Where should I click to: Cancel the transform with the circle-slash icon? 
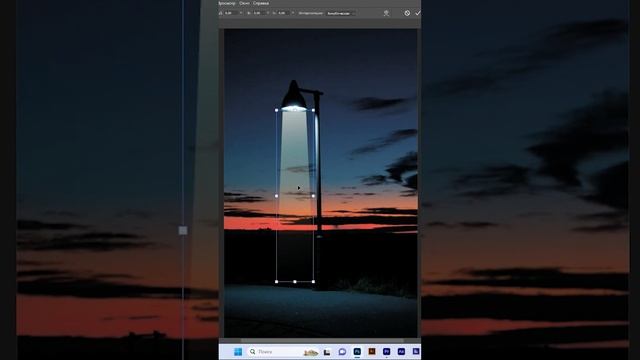click(407, 13)
